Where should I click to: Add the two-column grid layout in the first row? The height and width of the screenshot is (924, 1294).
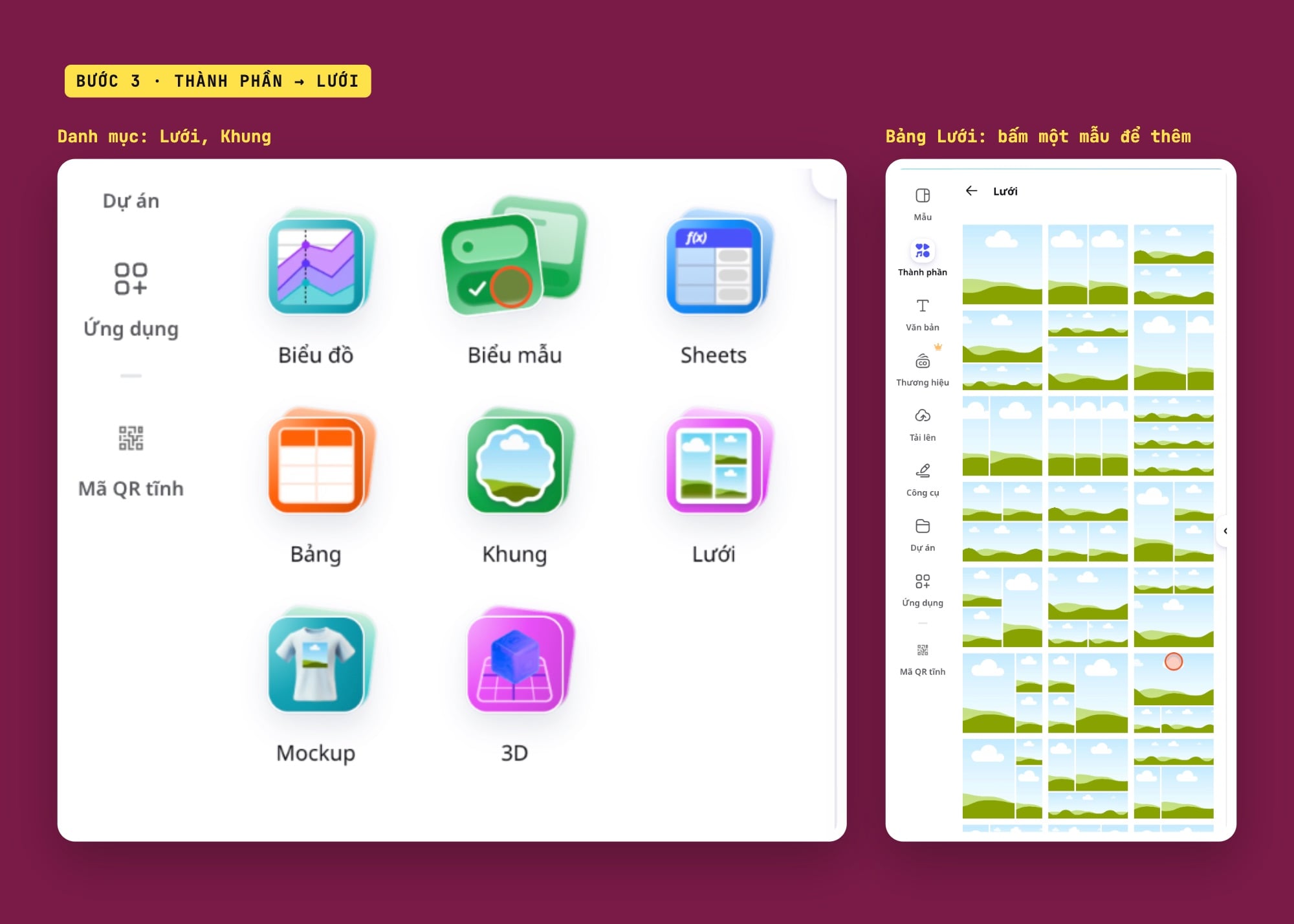1088,264
